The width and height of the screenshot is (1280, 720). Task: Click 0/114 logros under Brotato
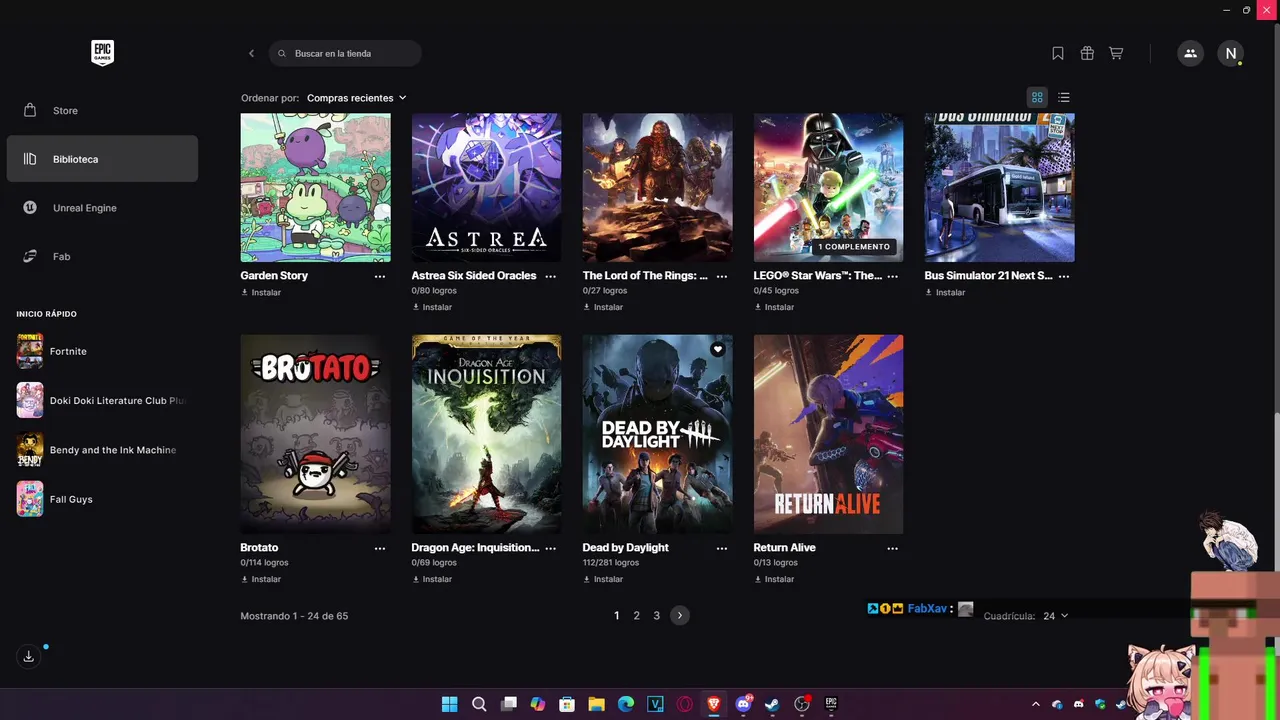click(x=265, y=563)
